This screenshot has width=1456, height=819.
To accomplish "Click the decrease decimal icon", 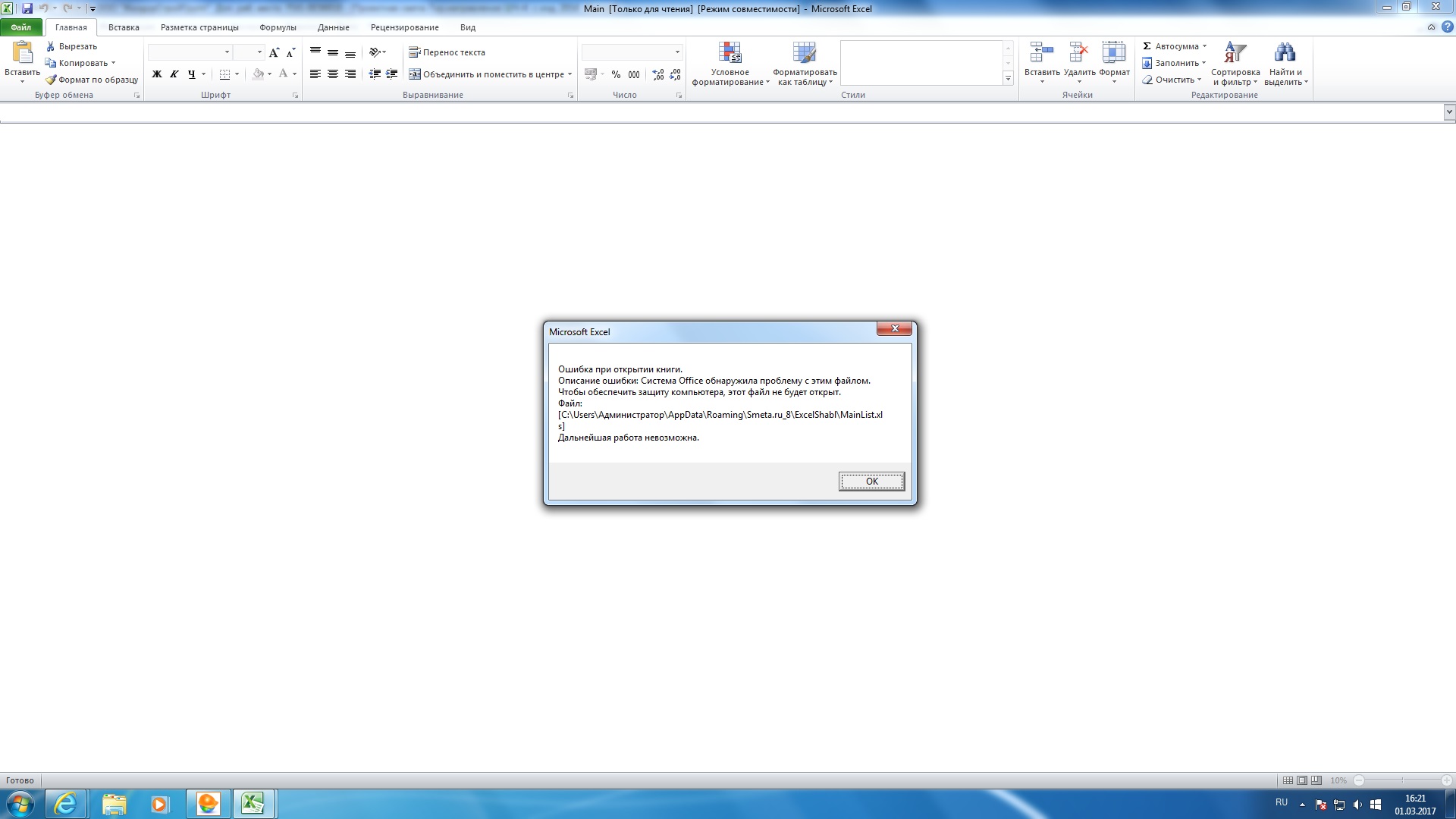I will [x=675, y=74].
